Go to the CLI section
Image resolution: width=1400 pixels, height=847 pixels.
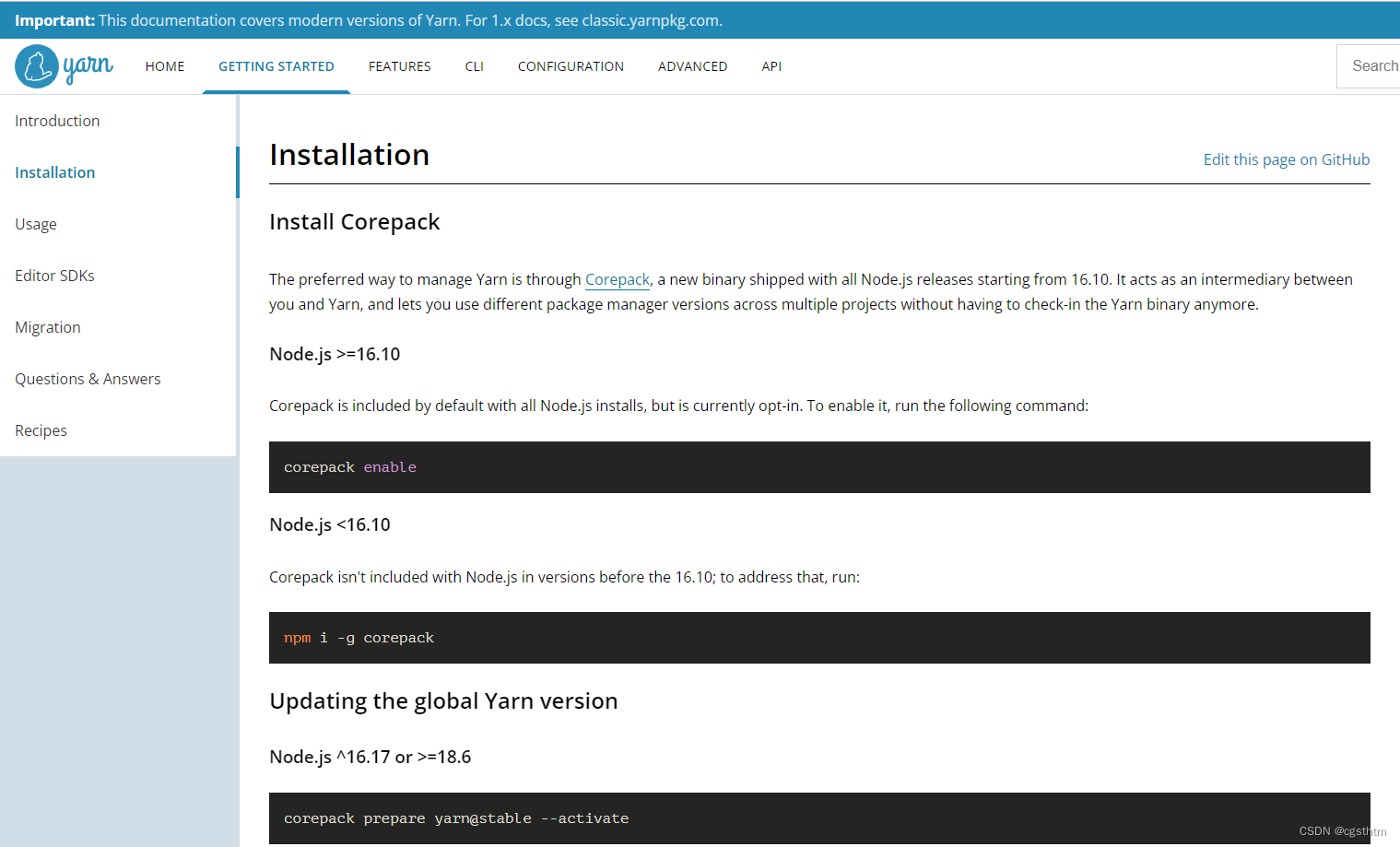pyautogui.click(x=475, y=66)
